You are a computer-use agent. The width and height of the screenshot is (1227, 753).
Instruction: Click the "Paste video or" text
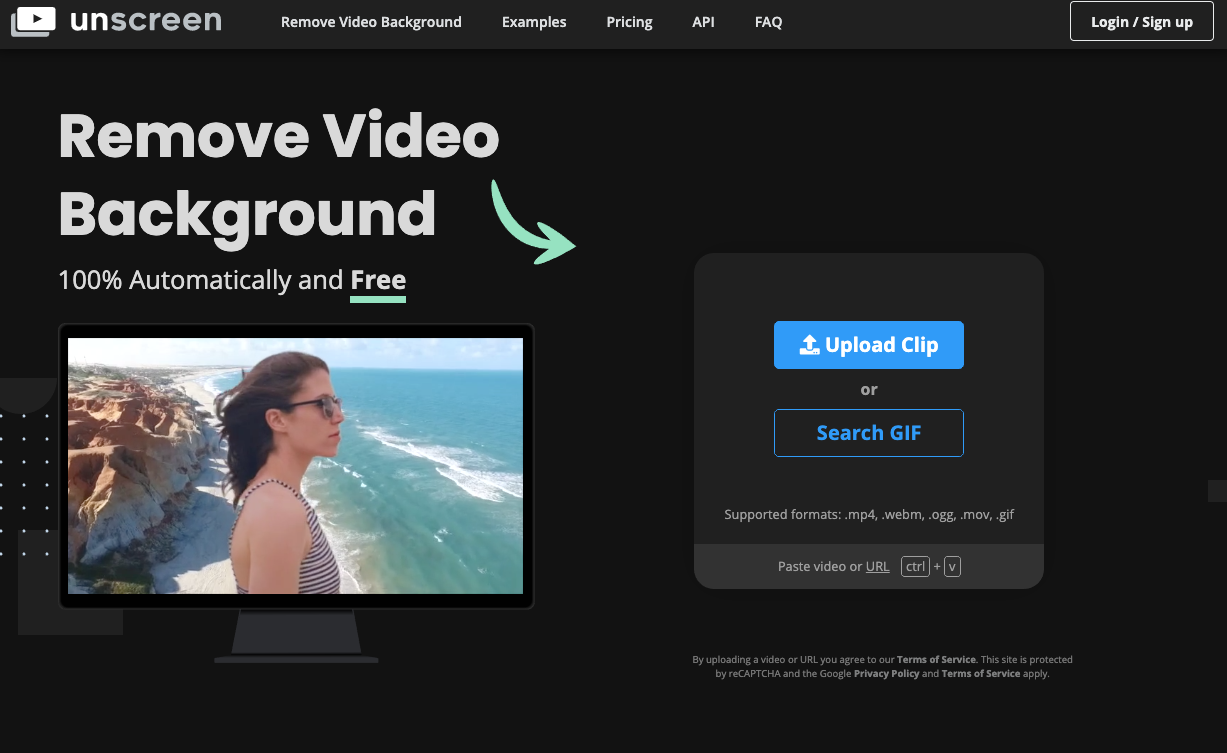[x=820, y=567]
